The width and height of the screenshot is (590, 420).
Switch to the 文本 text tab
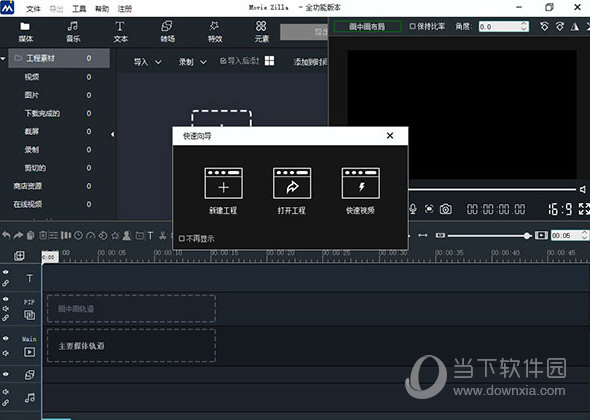pyautogui.click(x=120, y=32)
